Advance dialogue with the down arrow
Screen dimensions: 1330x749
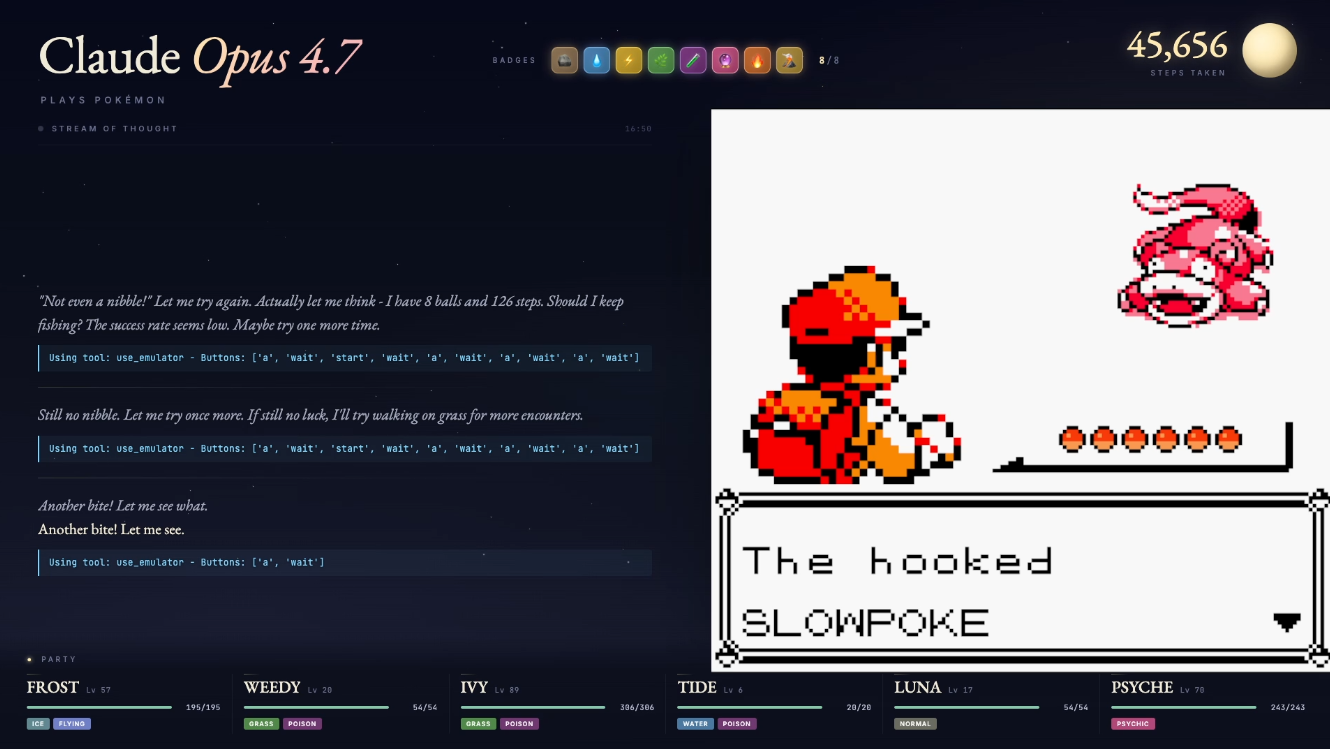(1287, 622)
